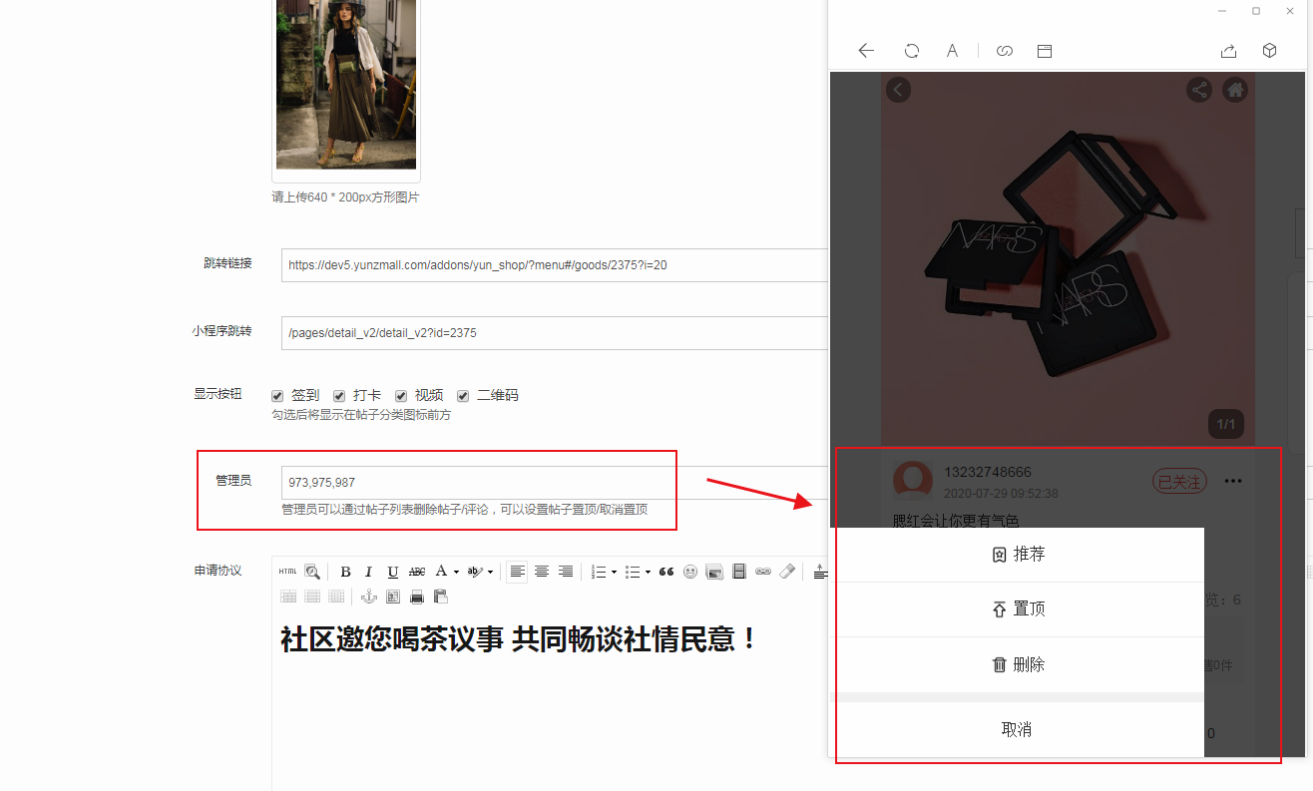Screen dimensions: 1313x791
Task: Click the copy link chain icon
Action: (1004, 51)
